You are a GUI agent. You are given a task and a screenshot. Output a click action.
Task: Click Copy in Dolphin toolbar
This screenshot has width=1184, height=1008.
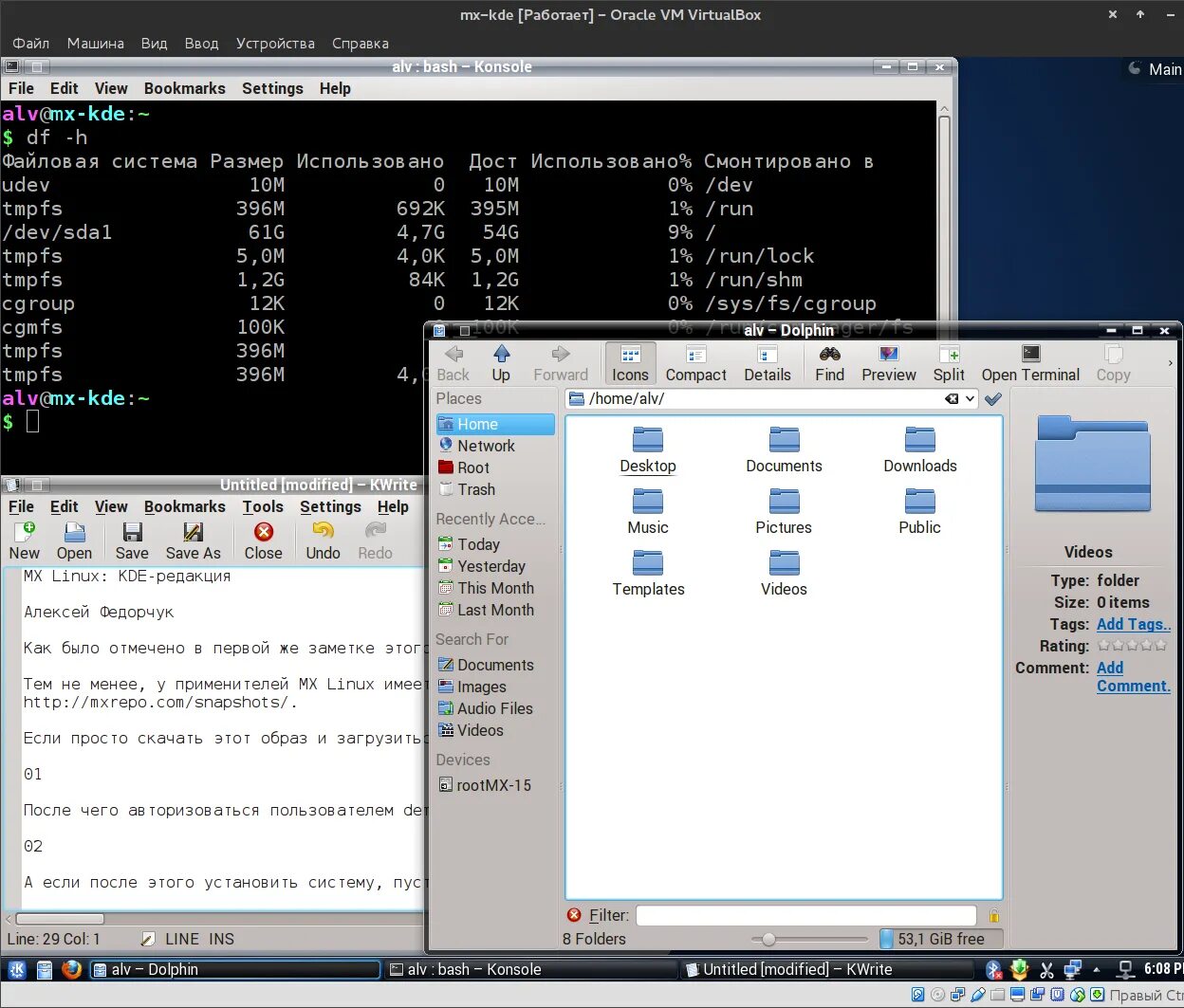[x=1113, y=363]
